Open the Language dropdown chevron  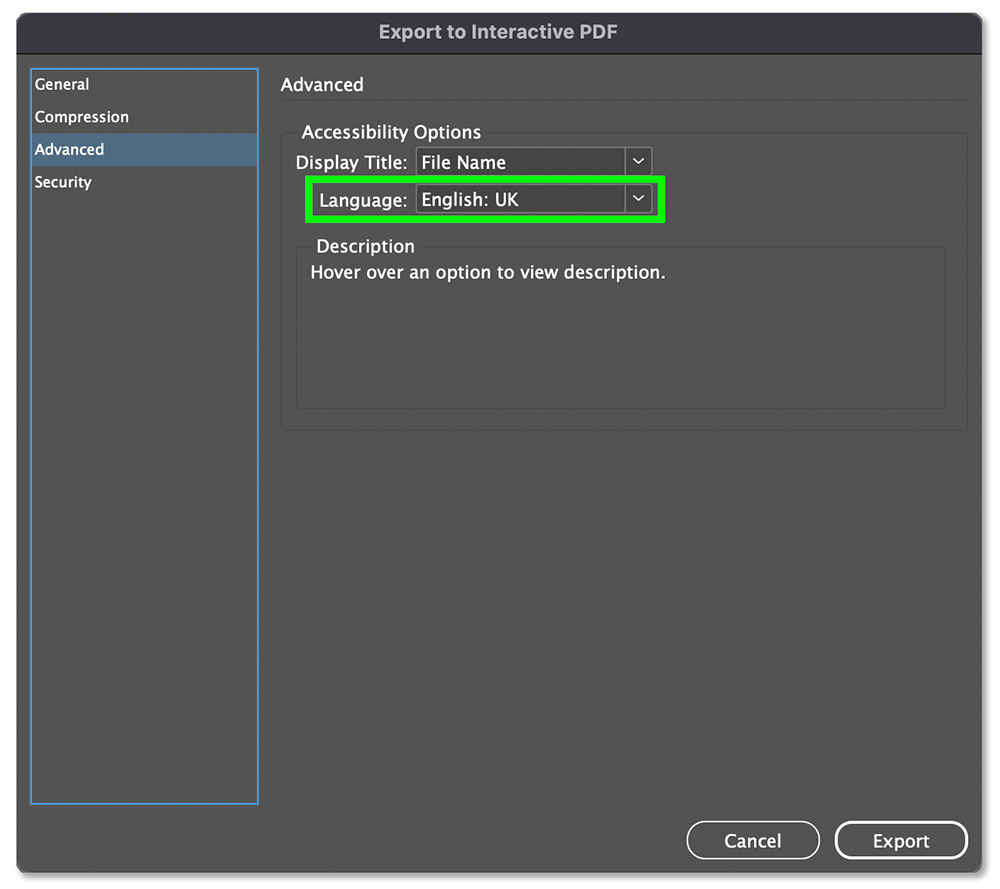click(x=638, y=199)
